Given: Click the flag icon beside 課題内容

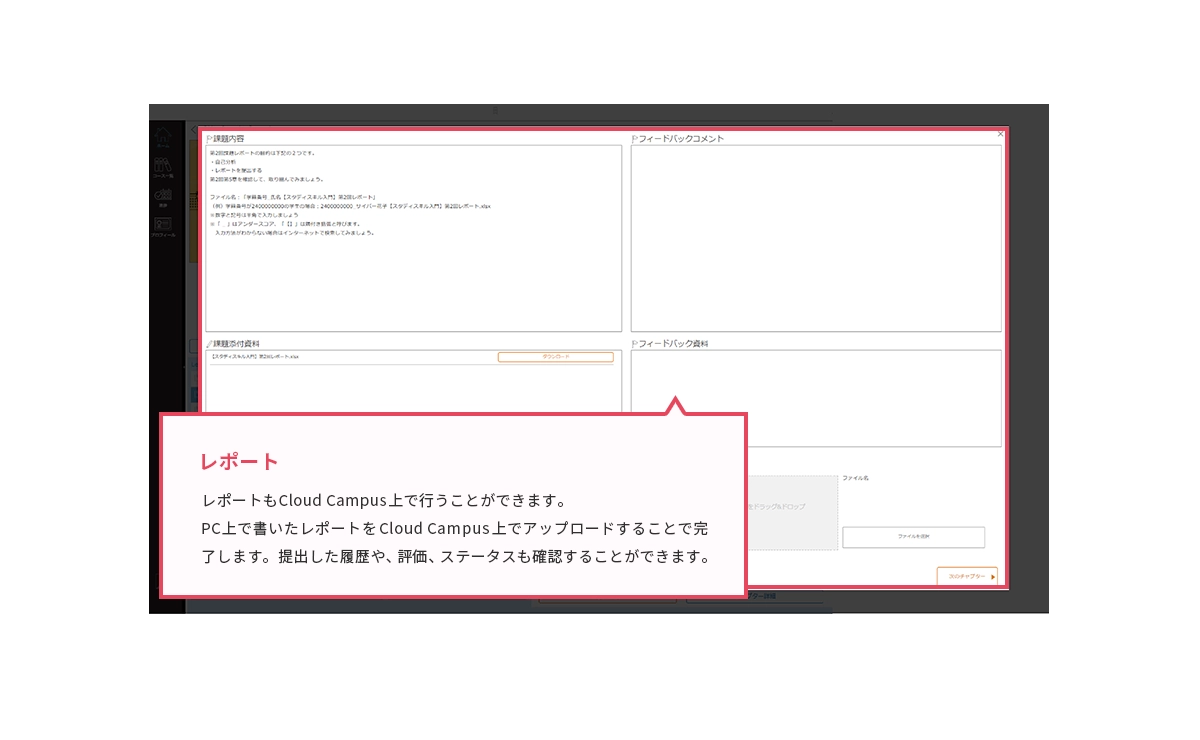Looking at the screenshot, I should (x=209, y=139).
